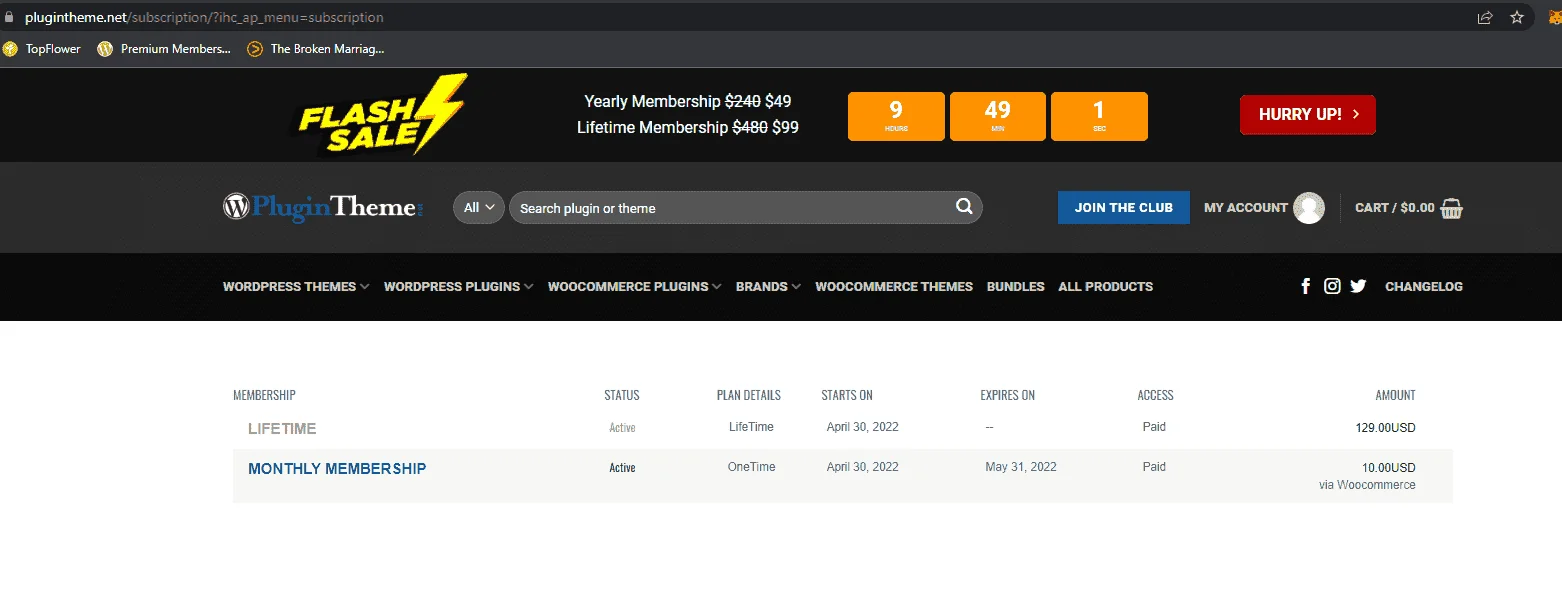Open the Bundles menu item
The width and height of the screenshot is (1562, 607).
click(x=1016, y=287)
